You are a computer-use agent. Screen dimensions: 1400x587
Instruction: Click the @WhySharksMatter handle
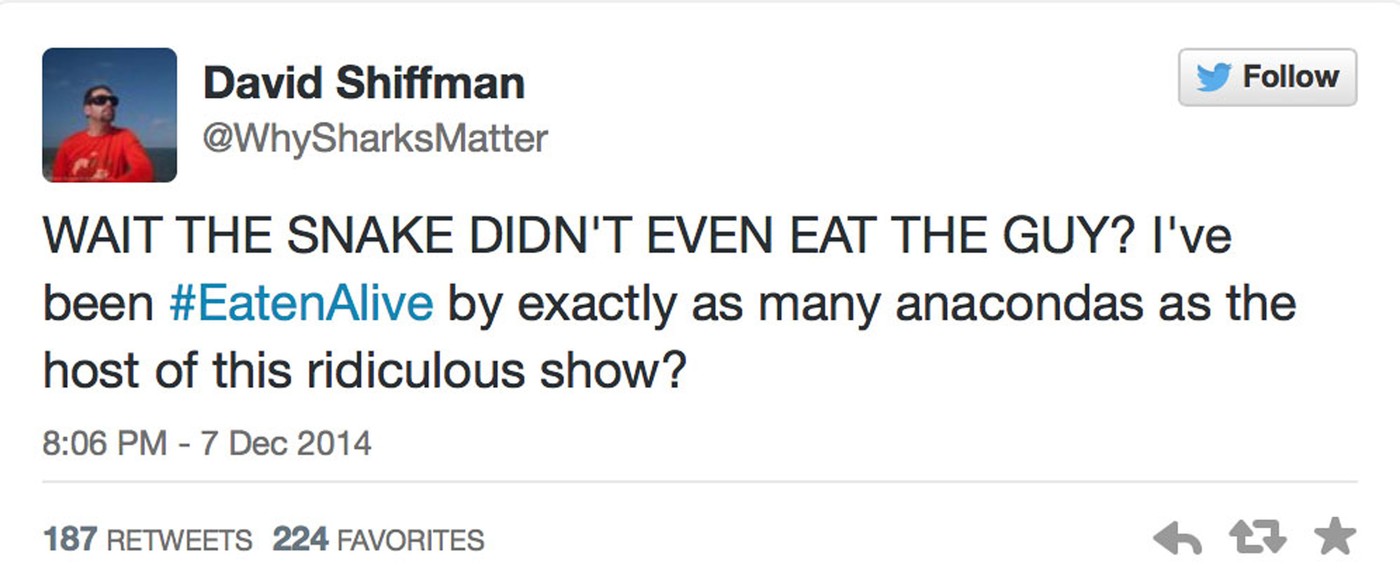coord(375,138)
